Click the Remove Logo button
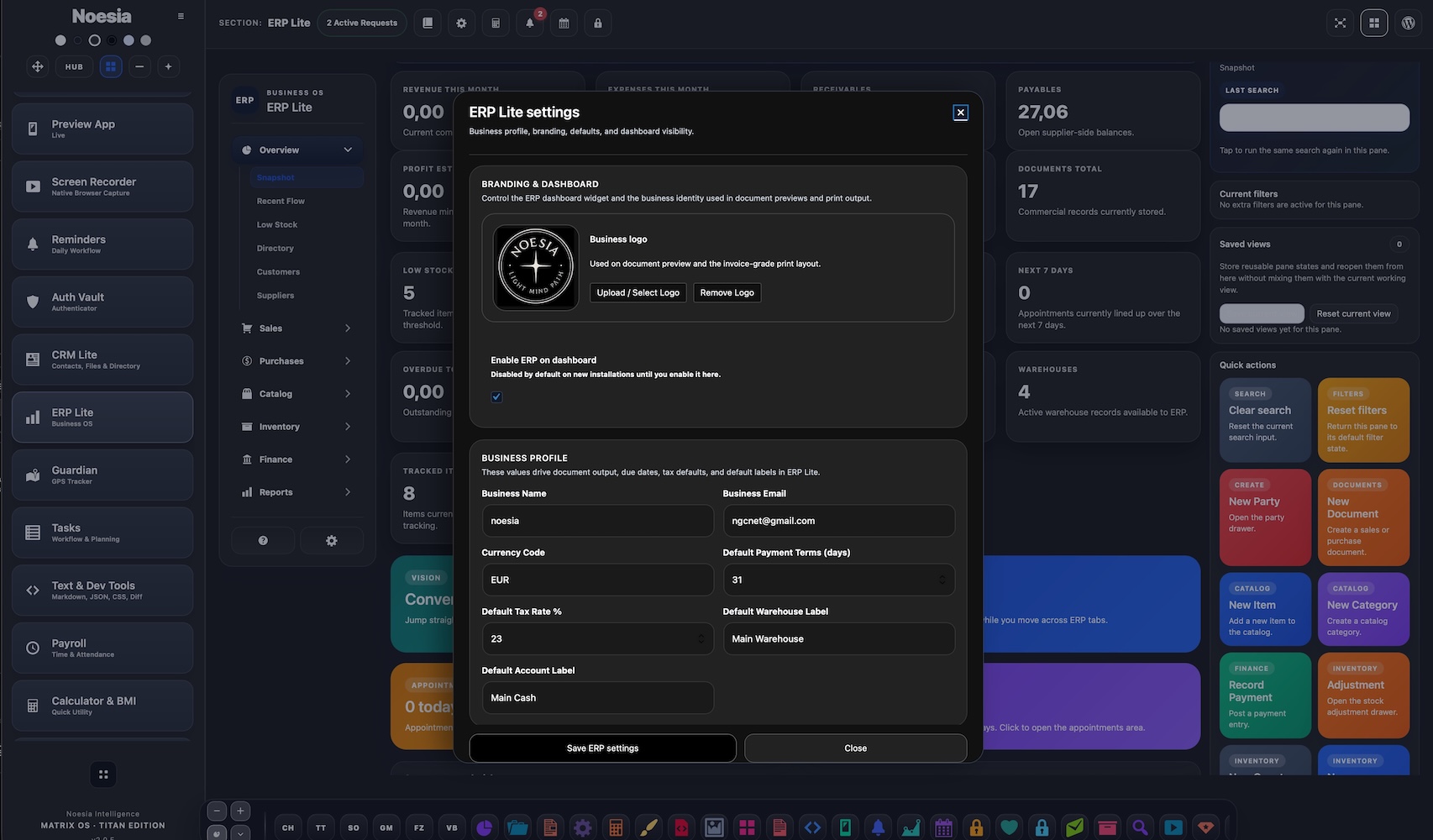Screen dimensions: 1433x840 (727, 292)
